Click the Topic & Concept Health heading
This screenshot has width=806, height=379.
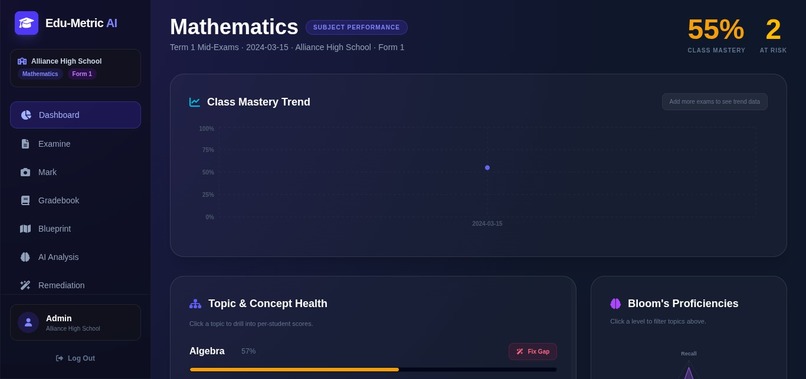coord(268,303)
